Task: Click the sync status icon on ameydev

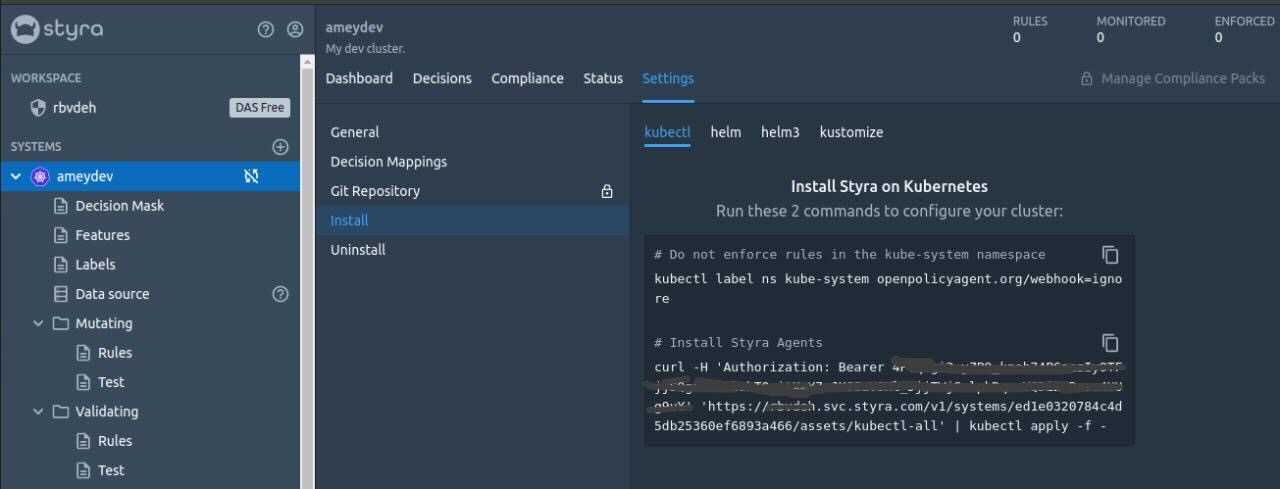Action: 251,176
